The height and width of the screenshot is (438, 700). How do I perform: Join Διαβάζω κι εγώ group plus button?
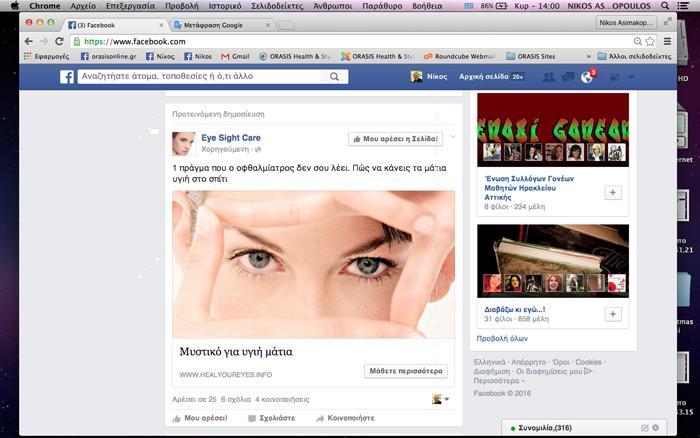[x=613, y=314]
